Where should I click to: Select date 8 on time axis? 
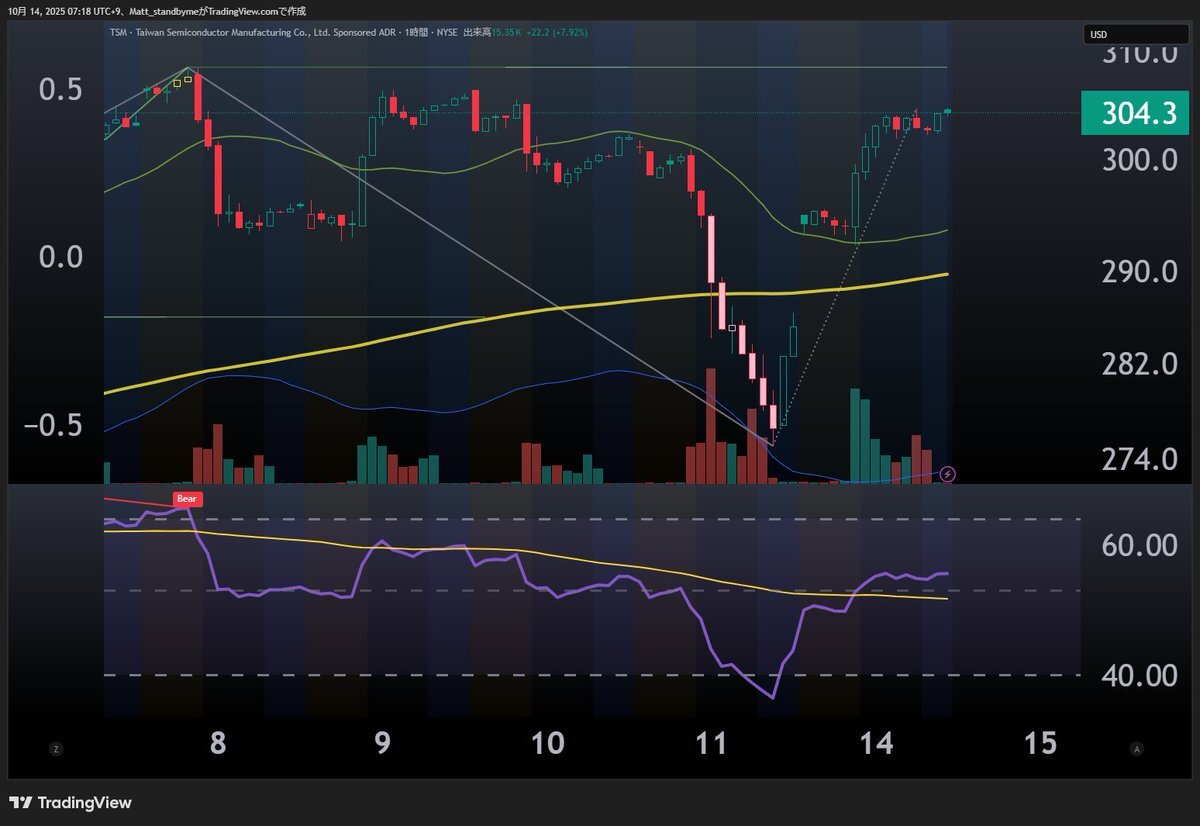coord(218,744)
